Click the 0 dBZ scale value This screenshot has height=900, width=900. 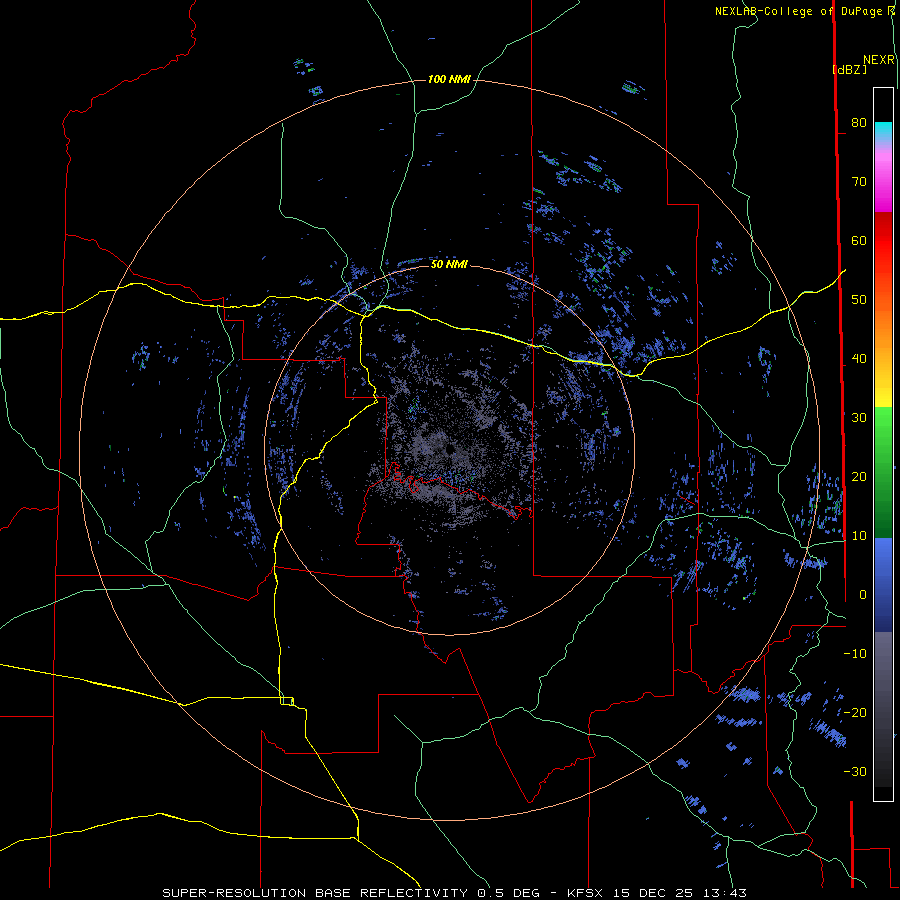863,595
